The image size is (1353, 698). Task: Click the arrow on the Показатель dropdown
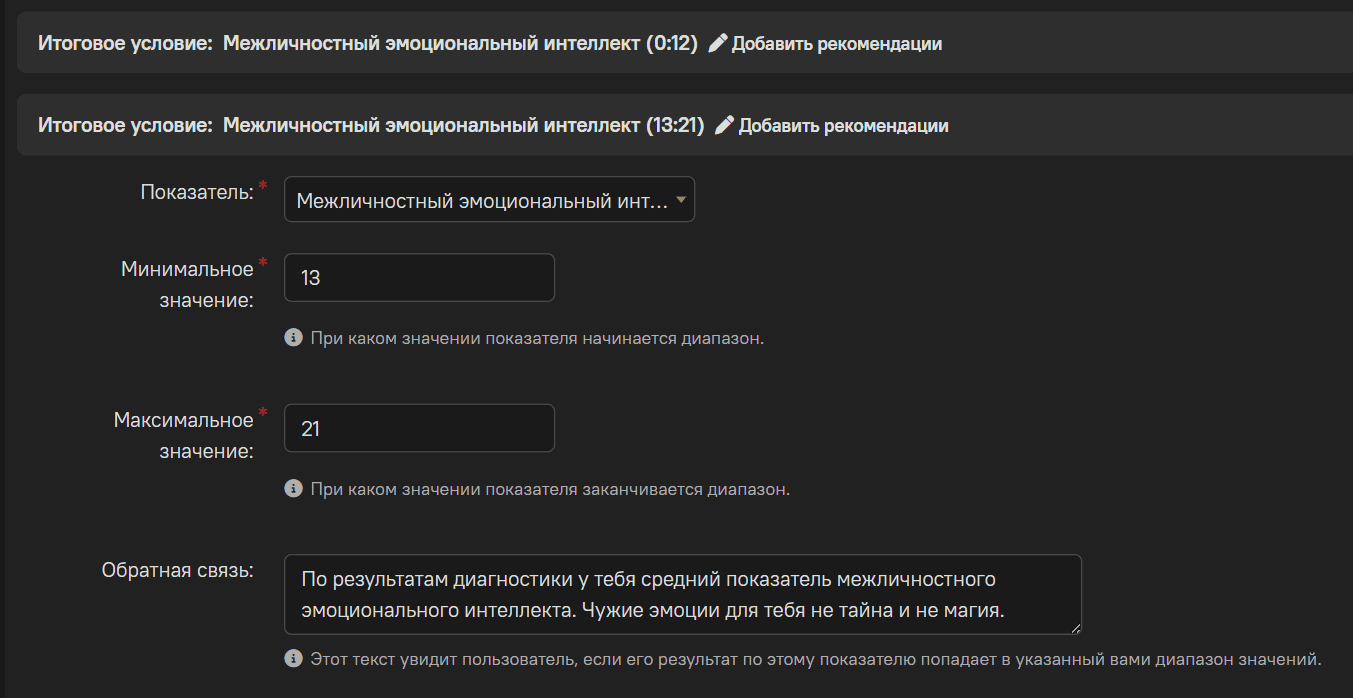point(681,200)
